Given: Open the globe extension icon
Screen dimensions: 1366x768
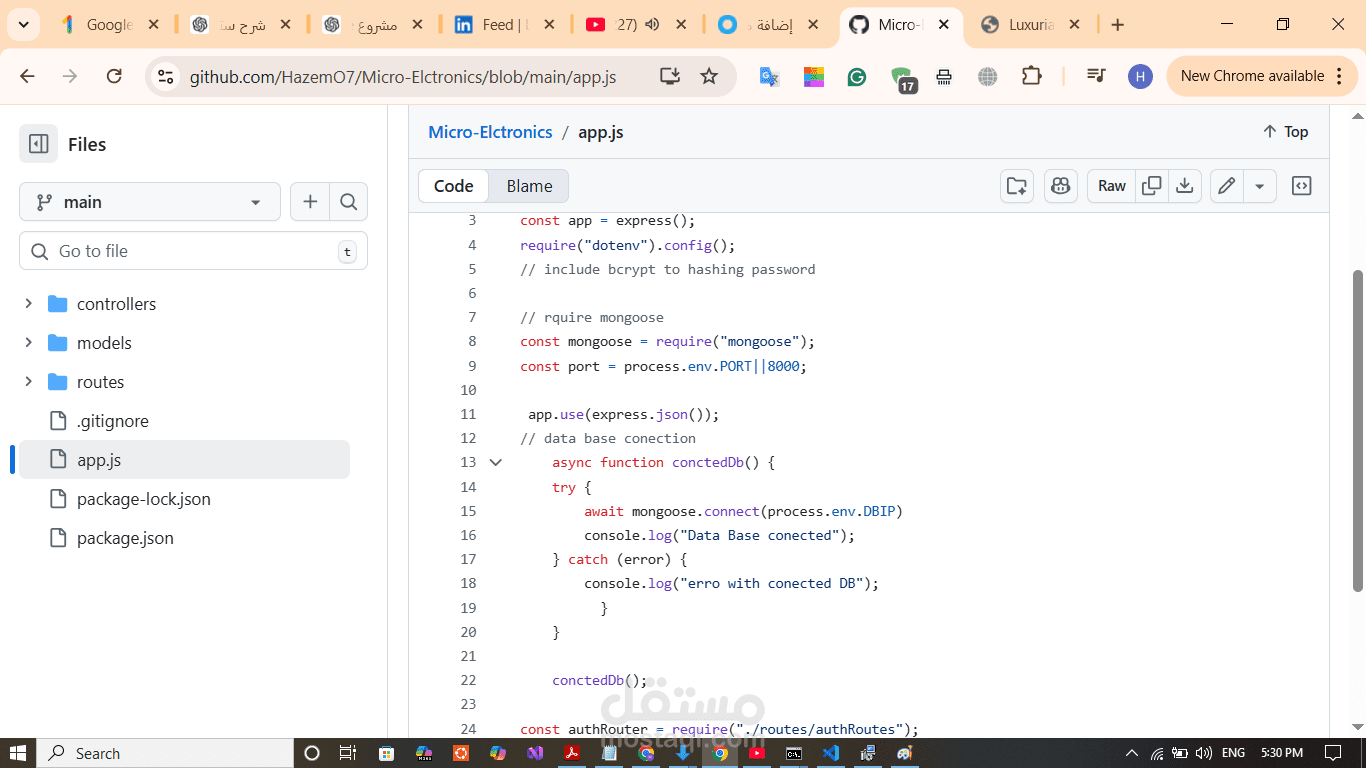Looking at the screenshot, I should click(988, 76).
